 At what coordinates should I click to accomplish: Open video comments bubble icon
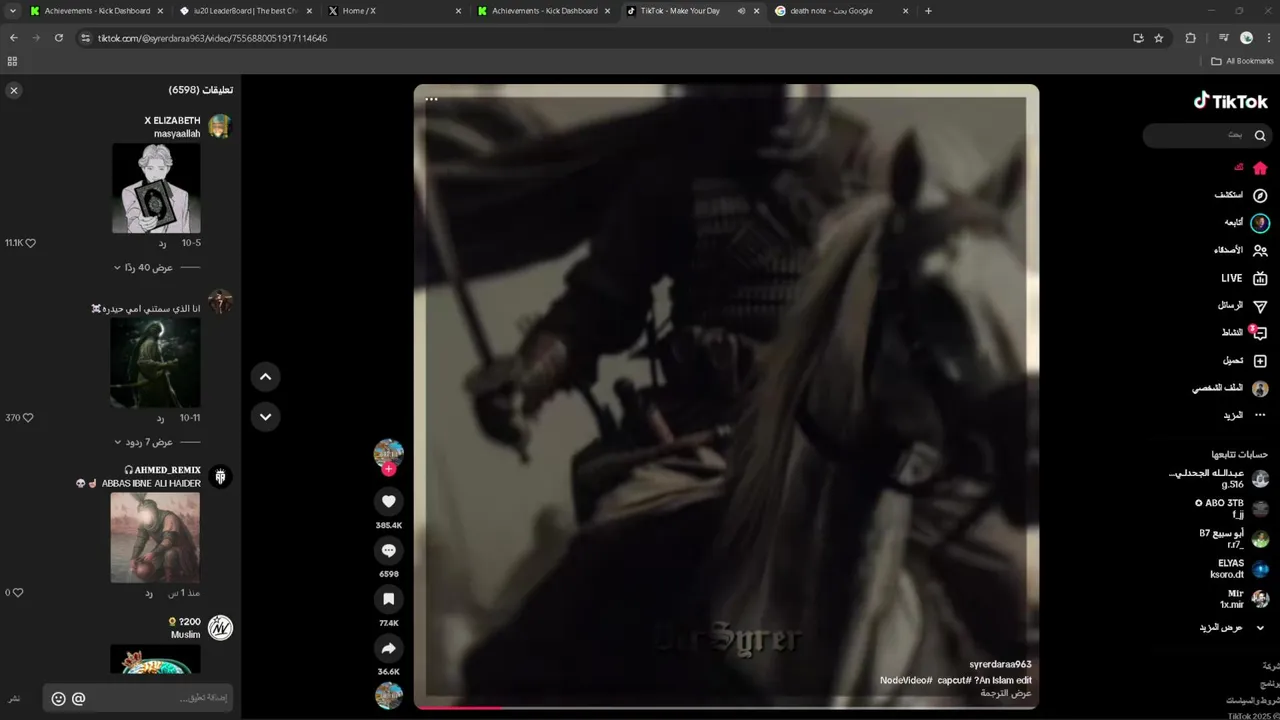[389, 550]
